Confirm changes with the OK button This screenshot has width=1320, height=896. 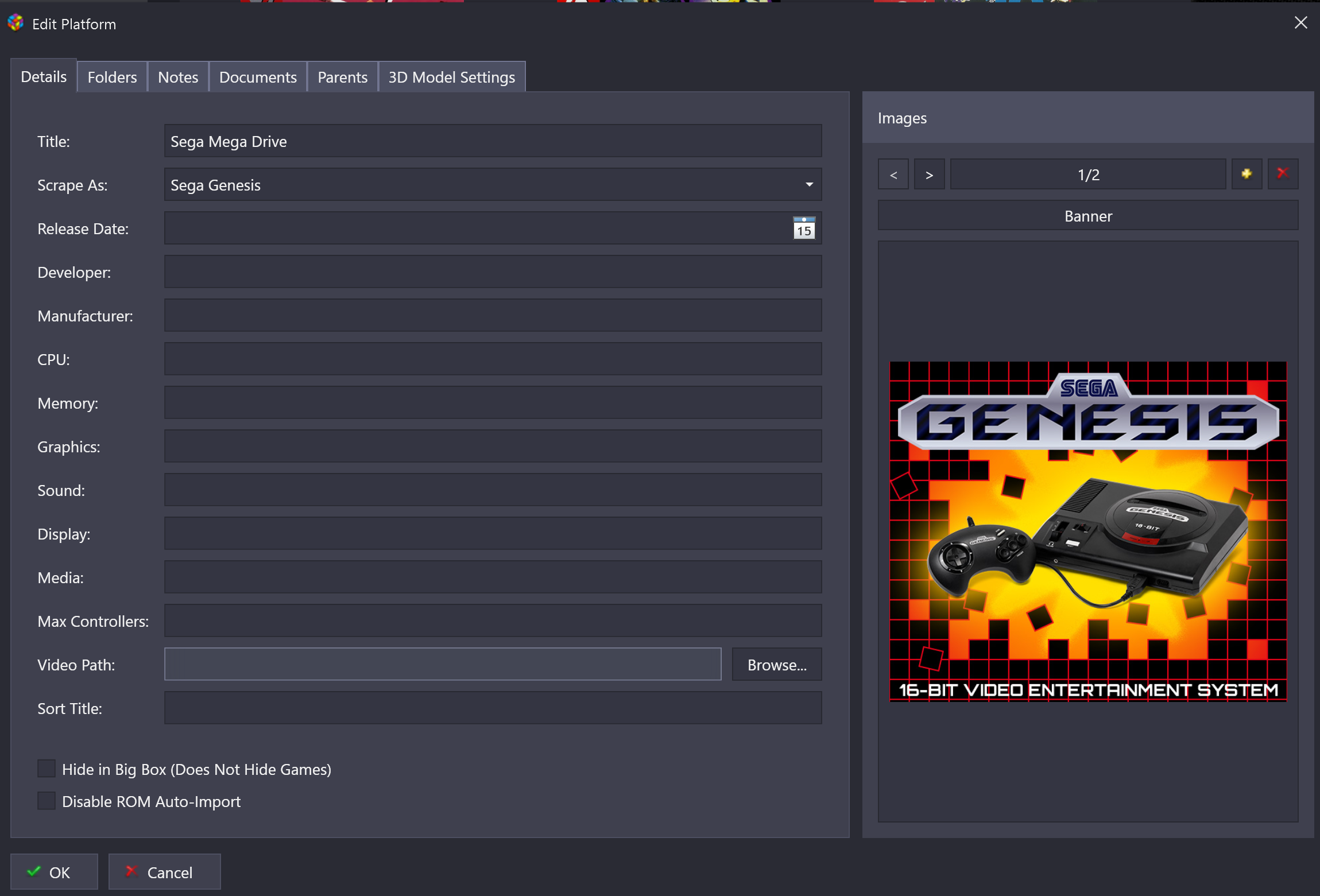[54, 872]
